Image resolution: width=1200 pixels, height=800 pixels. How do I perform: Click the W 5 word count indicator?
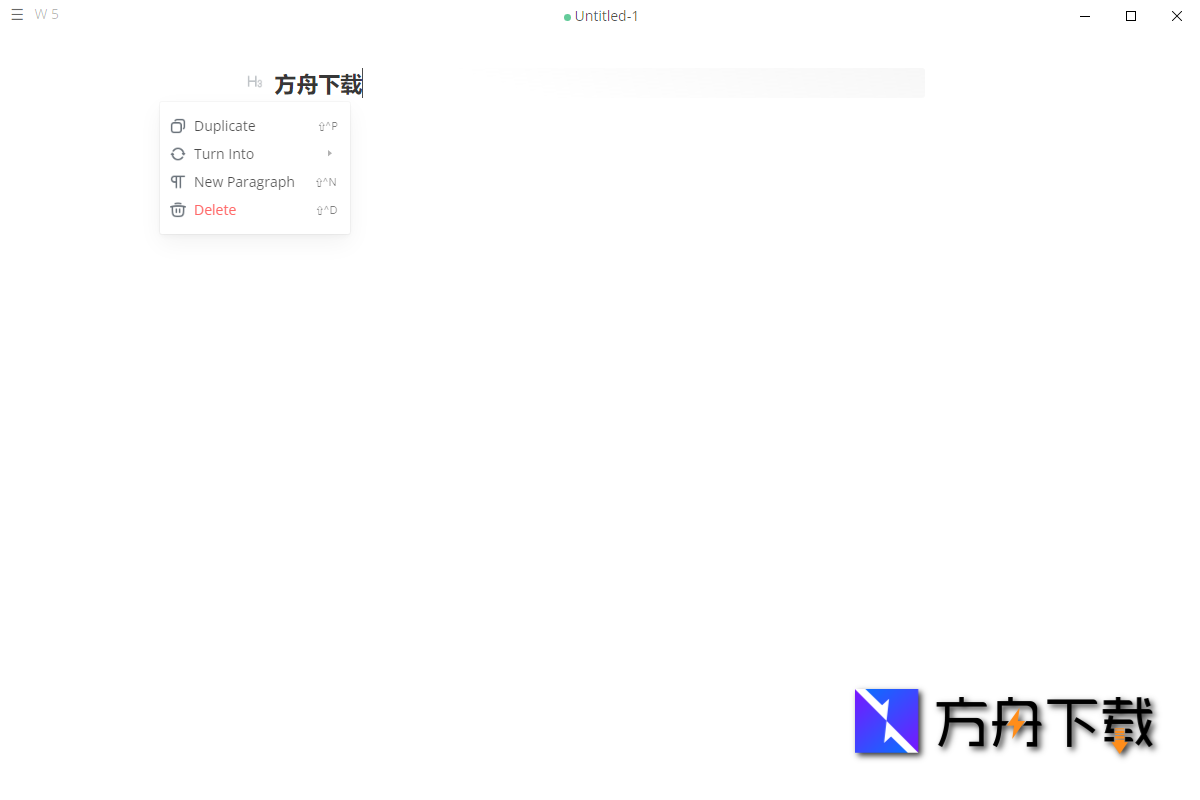46,14
